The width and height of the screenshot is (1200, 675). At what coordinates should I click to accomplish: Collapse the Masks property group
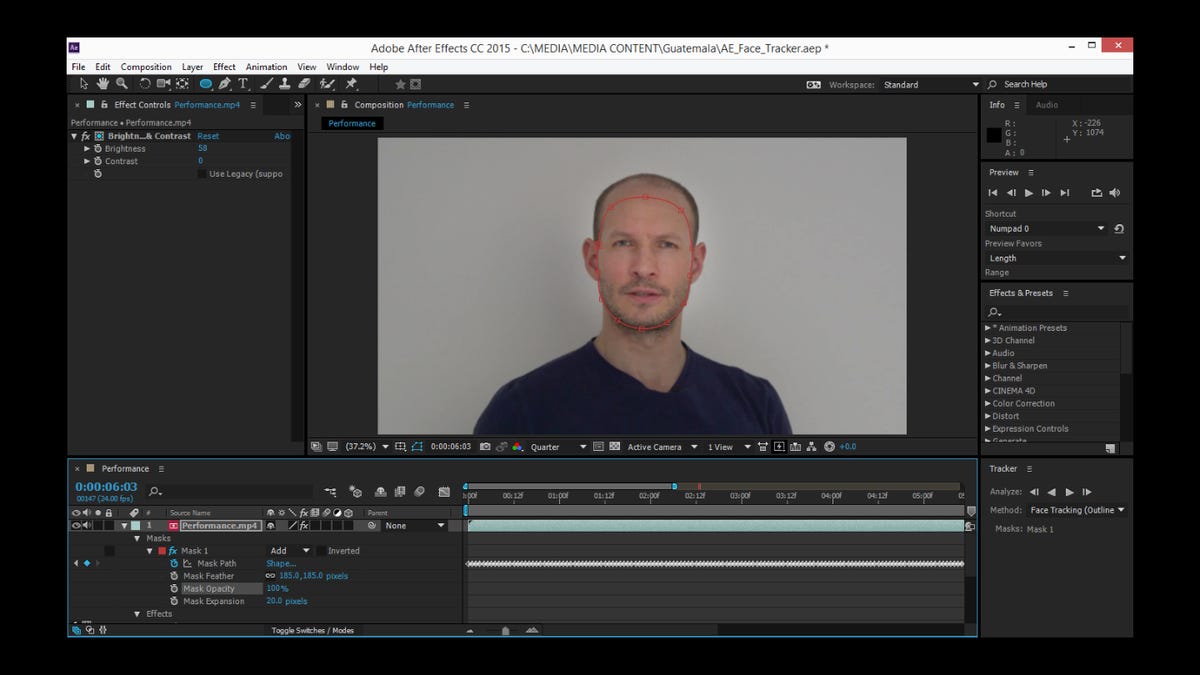coord(138,538)
